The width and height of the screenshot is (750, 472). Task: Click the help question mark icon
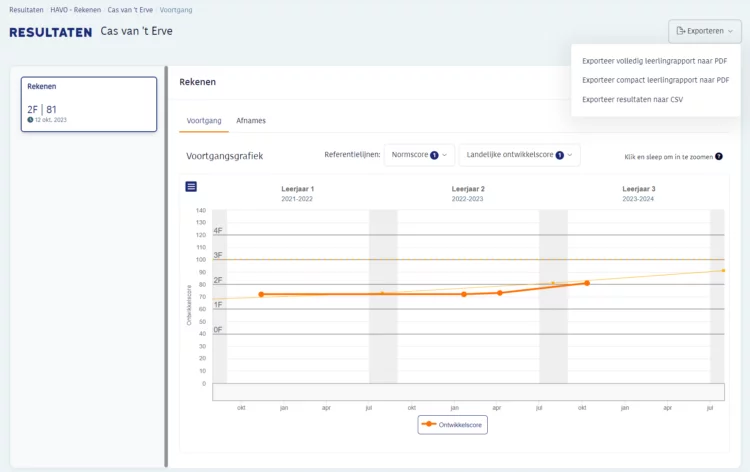tap(718, 156)
